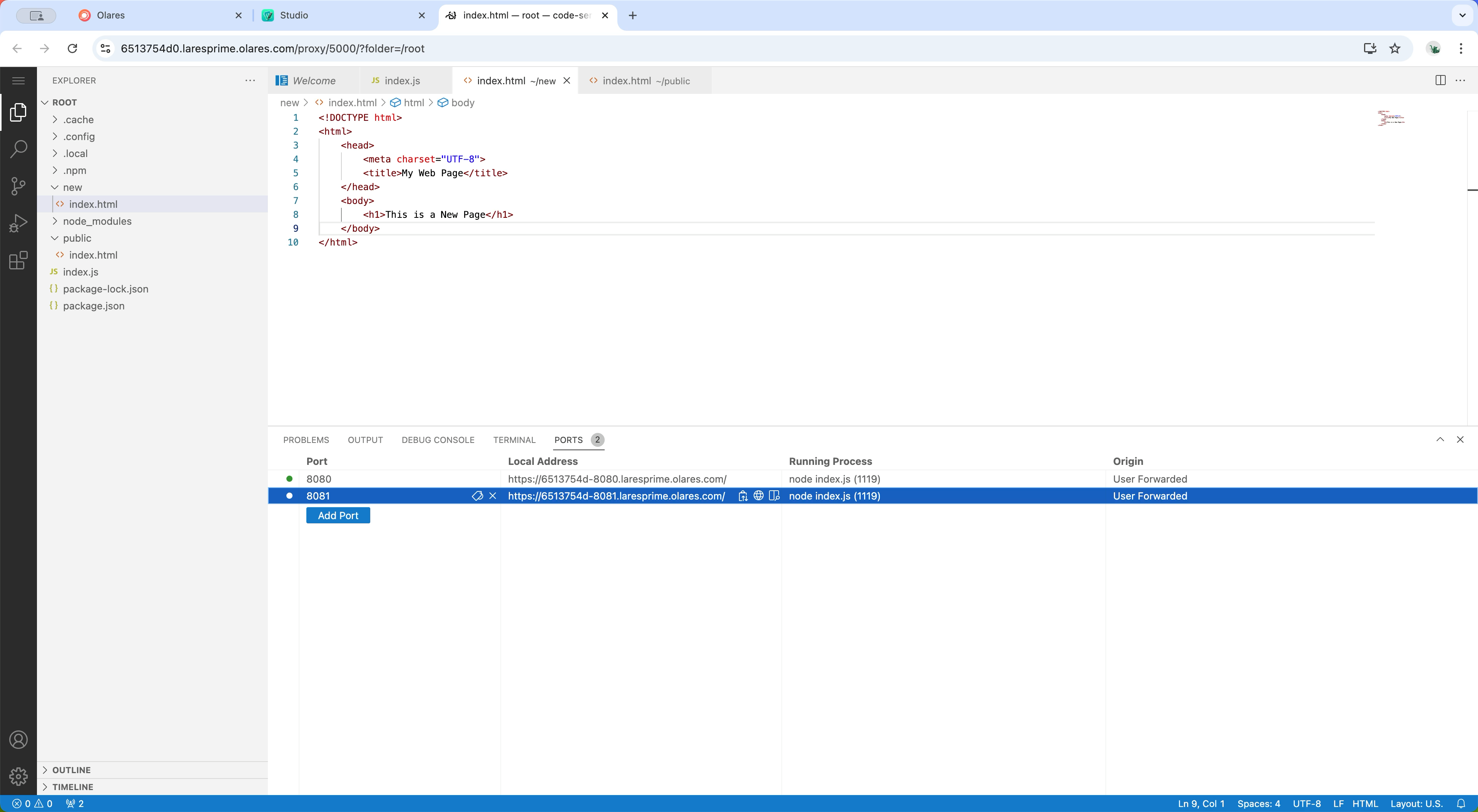The width and height of the screenshot is (1478, 812).
Task: Toggle notifications bell in status bar
Action: pyautogui.click(x=1461, y=804)
